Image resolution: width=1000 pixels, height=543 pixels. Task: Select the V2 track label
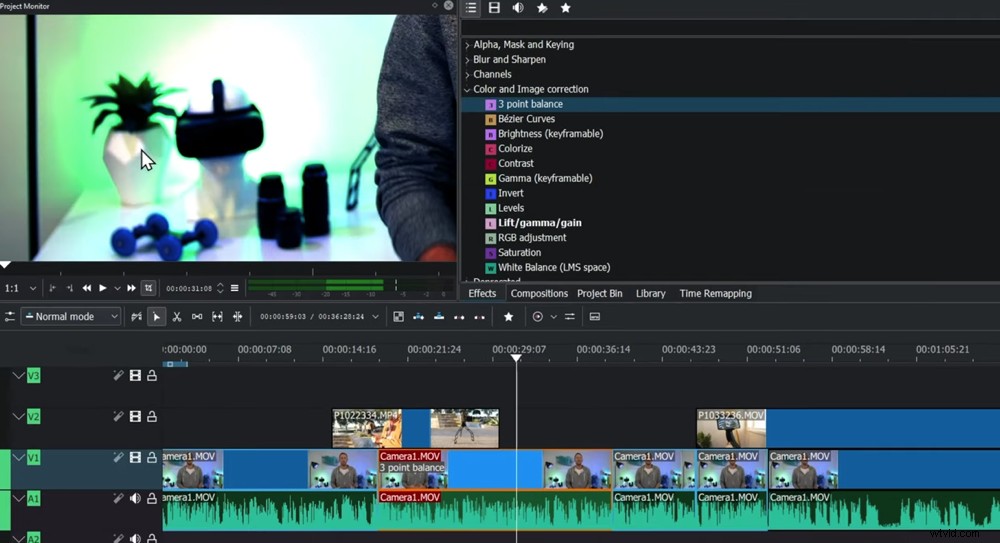(x=33, y=417)
